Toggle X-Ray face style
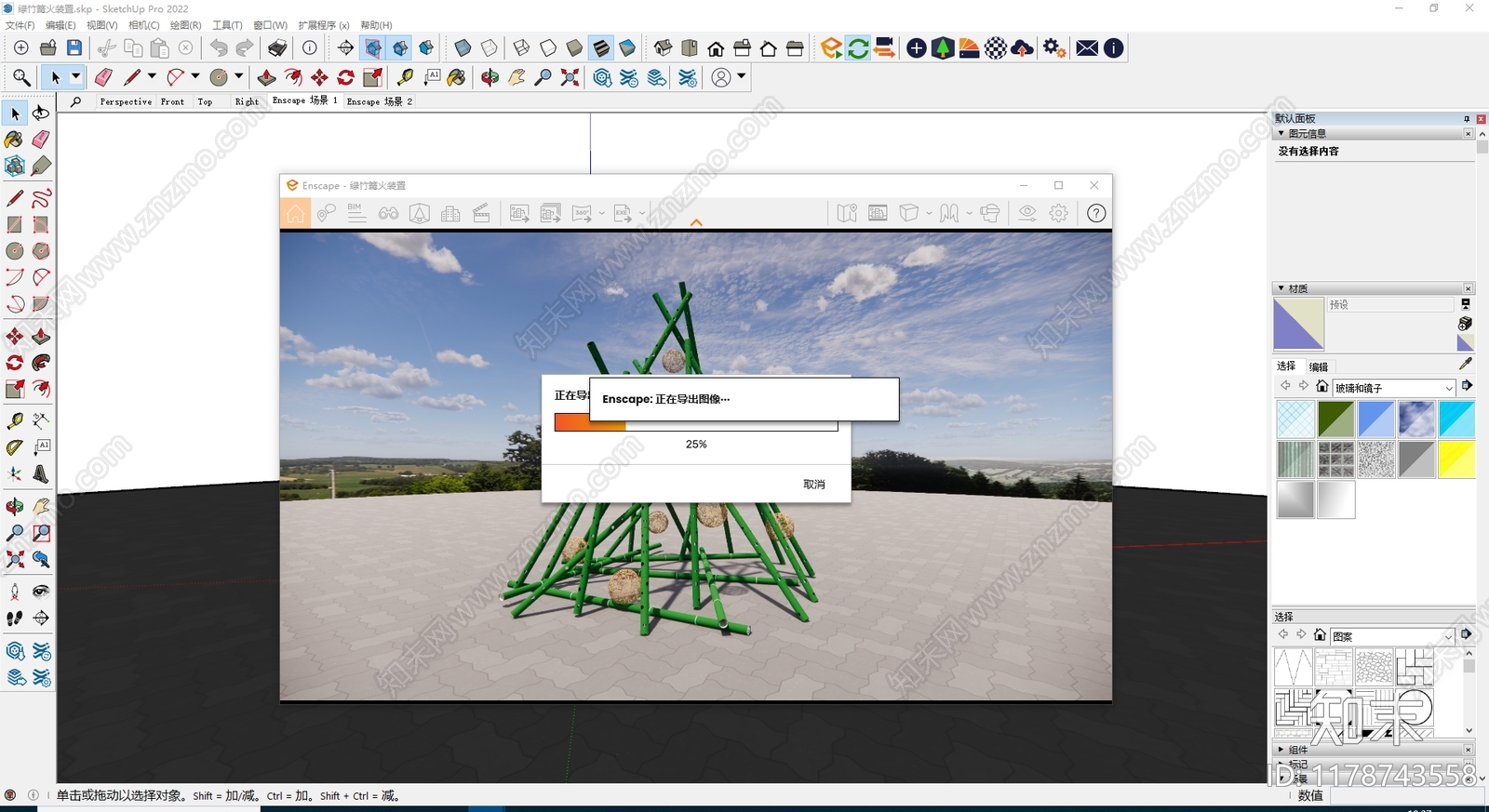 point(463,47)
